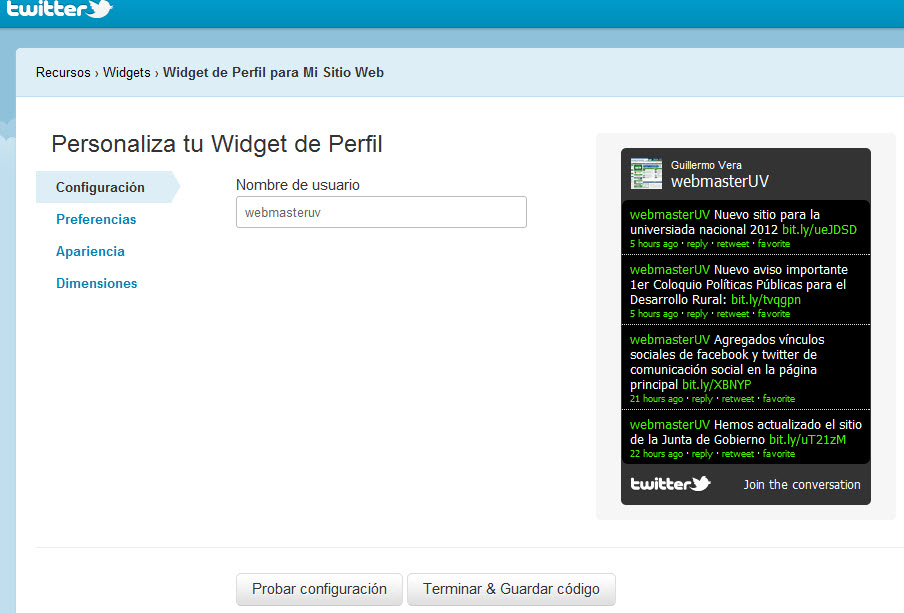This screenshot has height=613, width=904.
Task: Open the Recursos breadcrumb link
Action: pos(63,73)
